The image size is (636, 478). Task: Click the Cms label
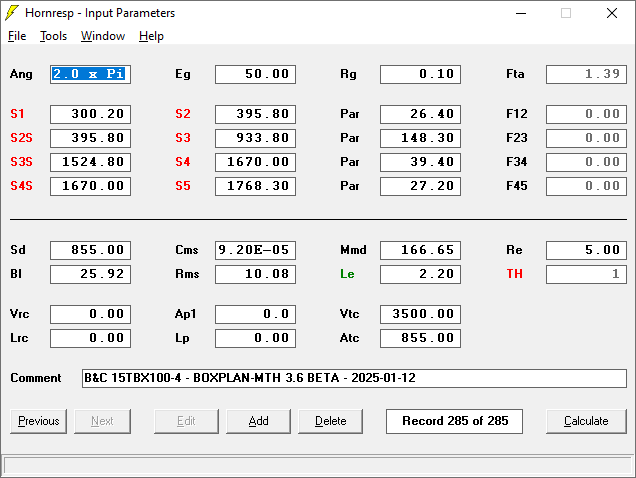tap(187, 250)
